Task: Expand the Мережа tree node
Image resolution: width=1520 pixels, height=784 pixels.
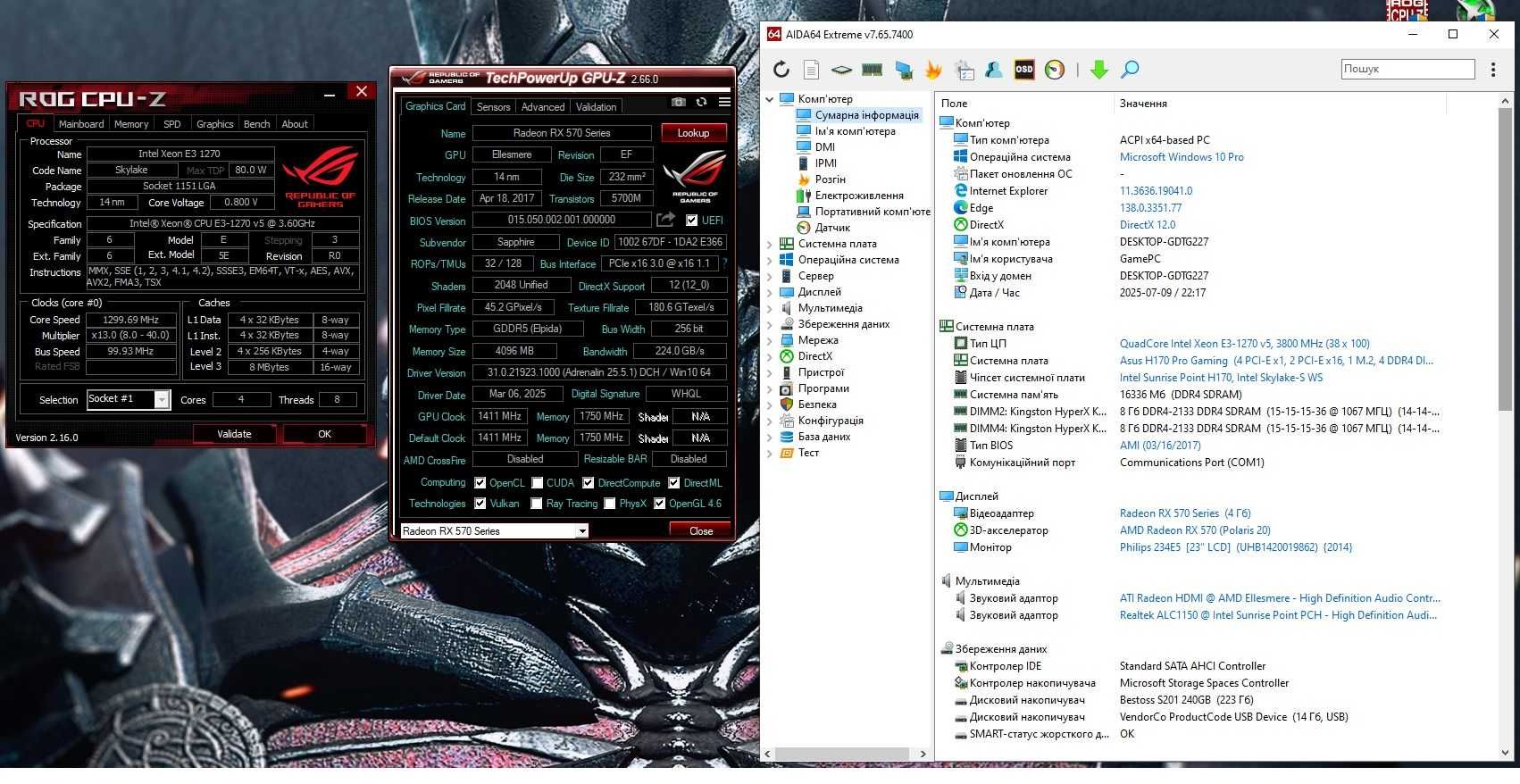Action: [770, 340]
